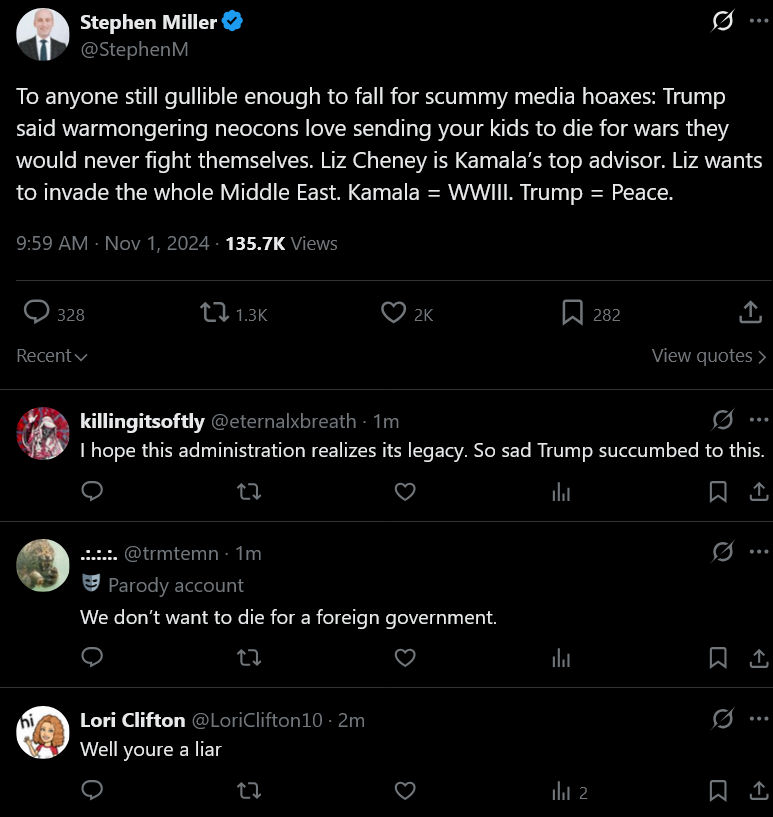Repost the @trmtemn reply
This screenshot has width=773, height=817.
(x=249, y=658)
